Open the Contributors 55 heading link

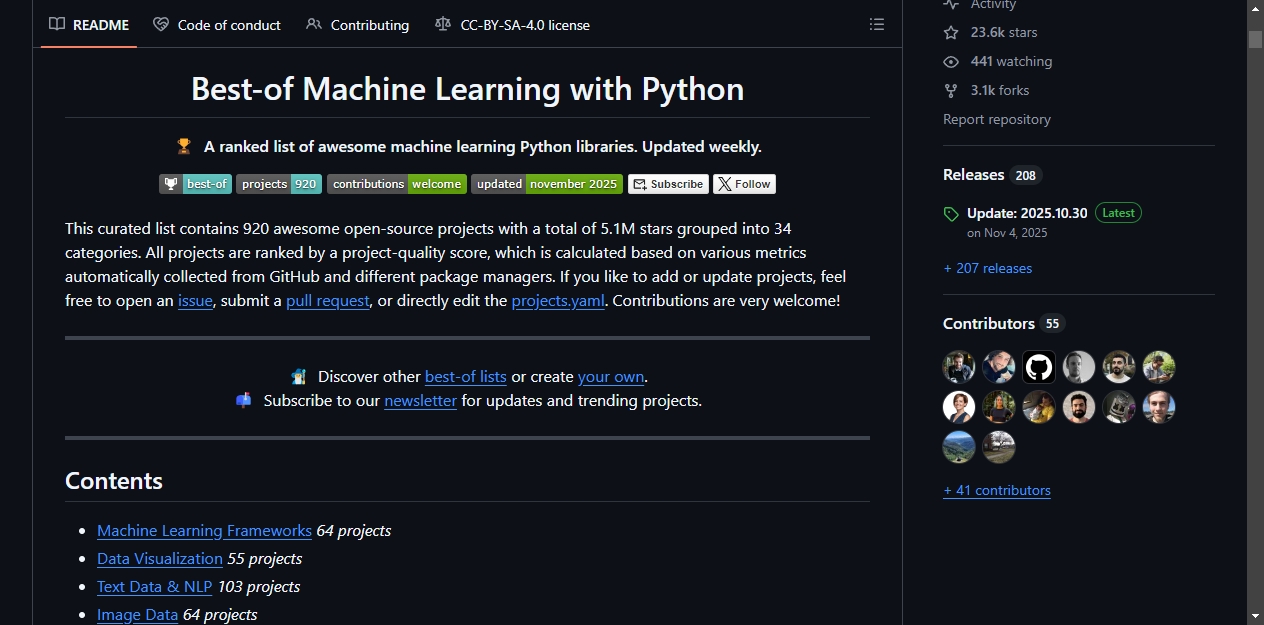(1004, 324)
